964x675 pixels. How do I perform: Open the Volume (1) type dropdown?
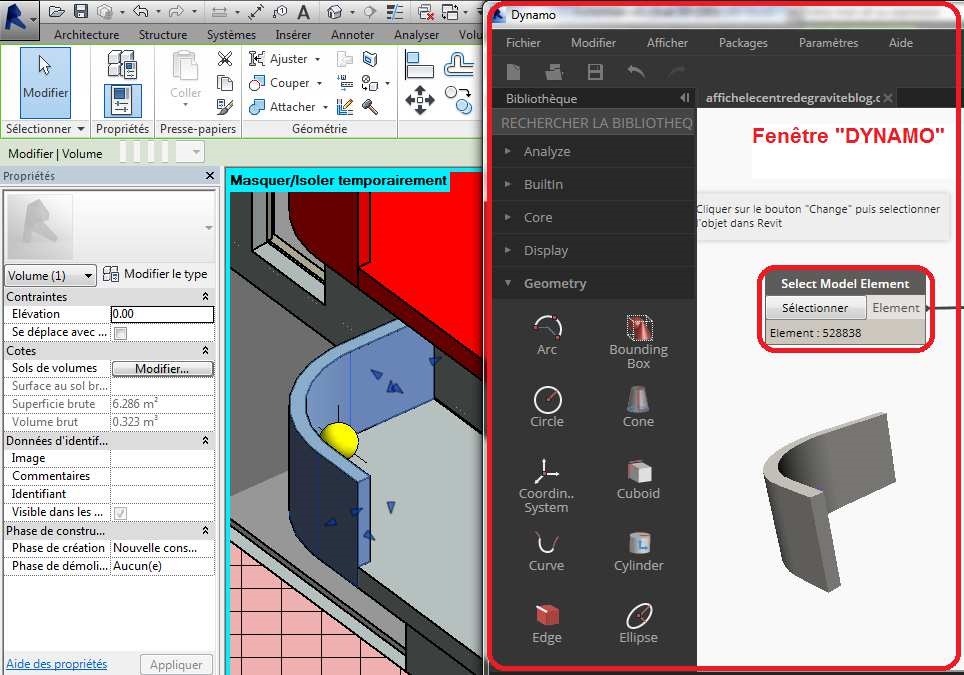pos(50,275)
